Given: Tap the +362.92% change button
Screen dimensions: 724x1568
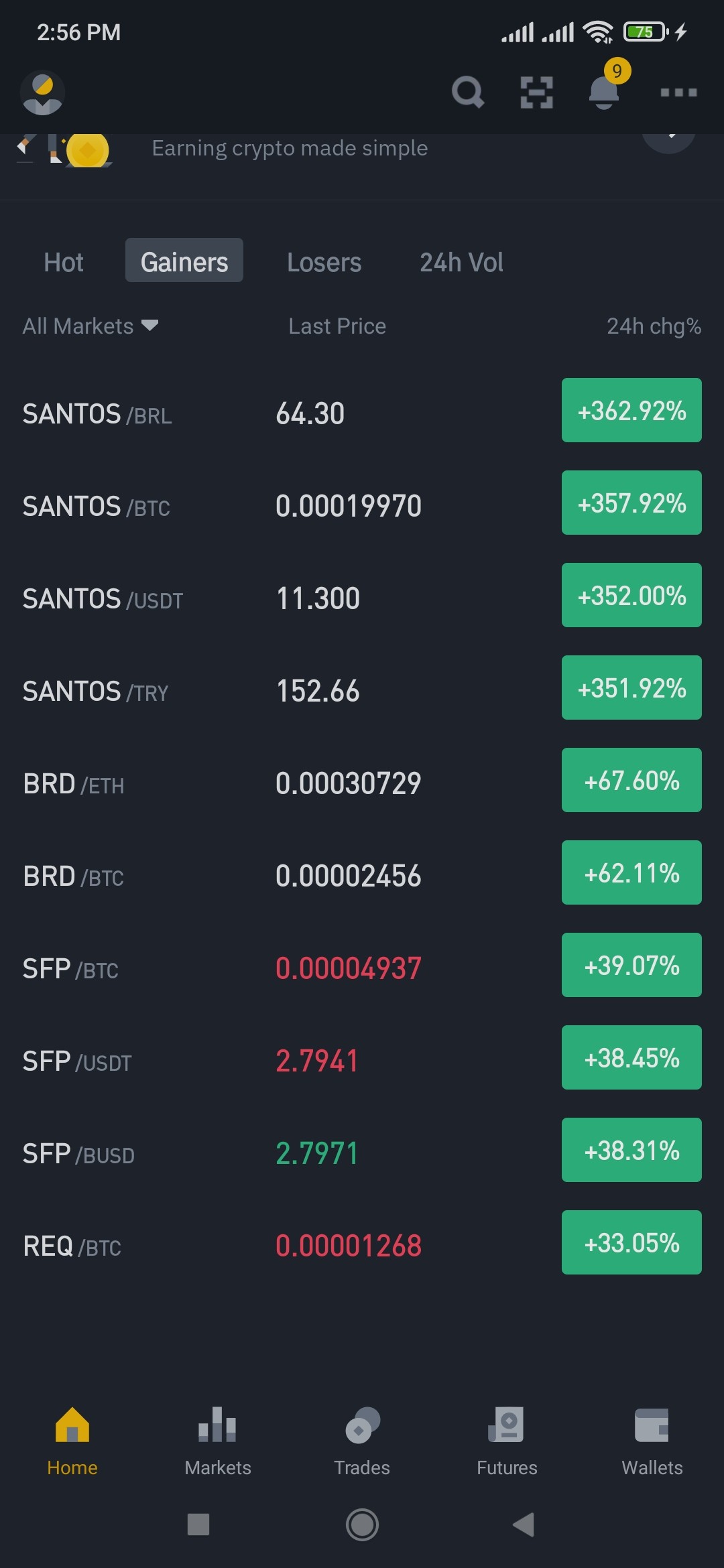Looking at the screenshot, I should 631,410.
